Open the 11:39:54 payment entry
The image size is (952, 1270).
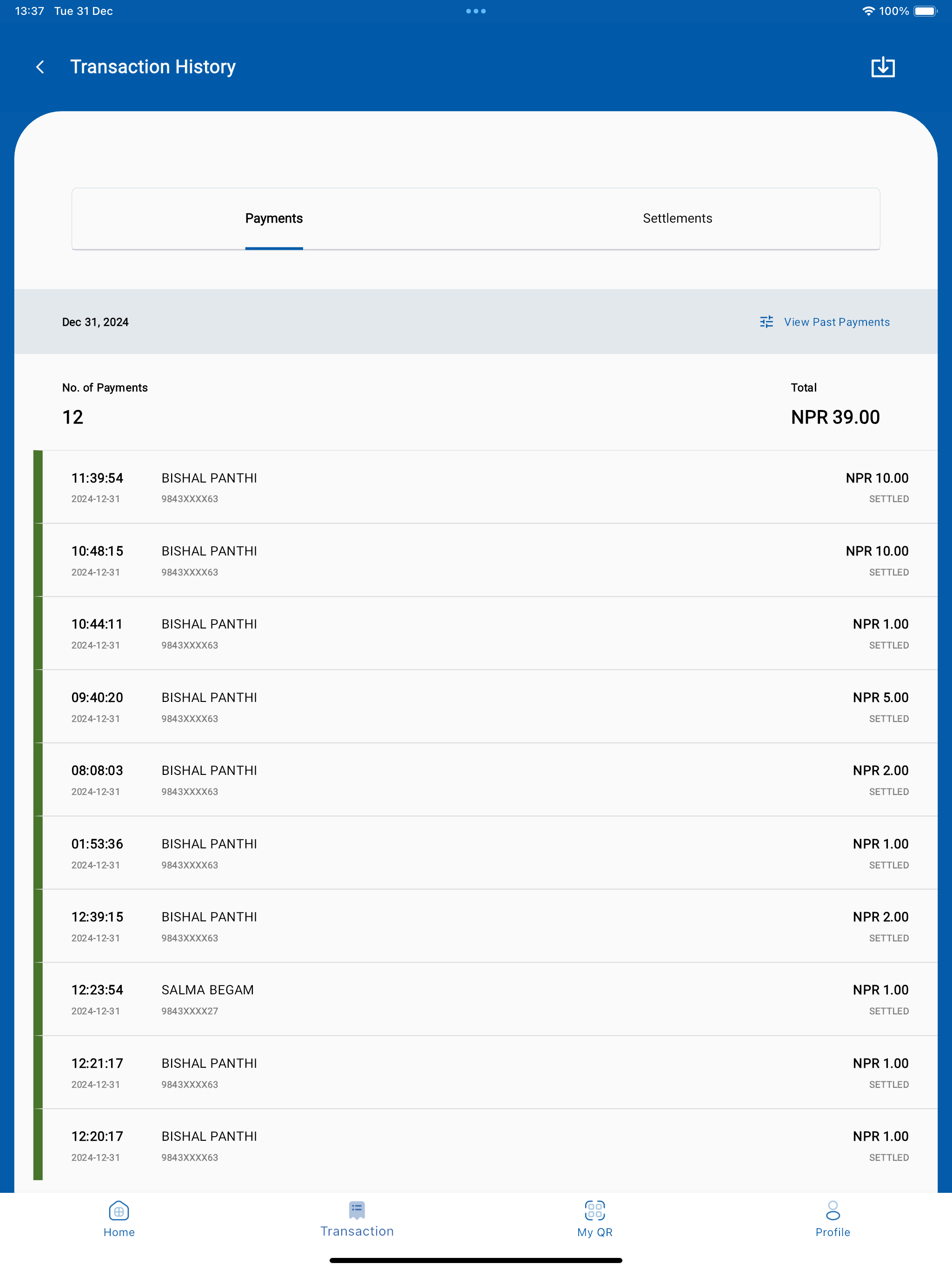tap(485, 487)
